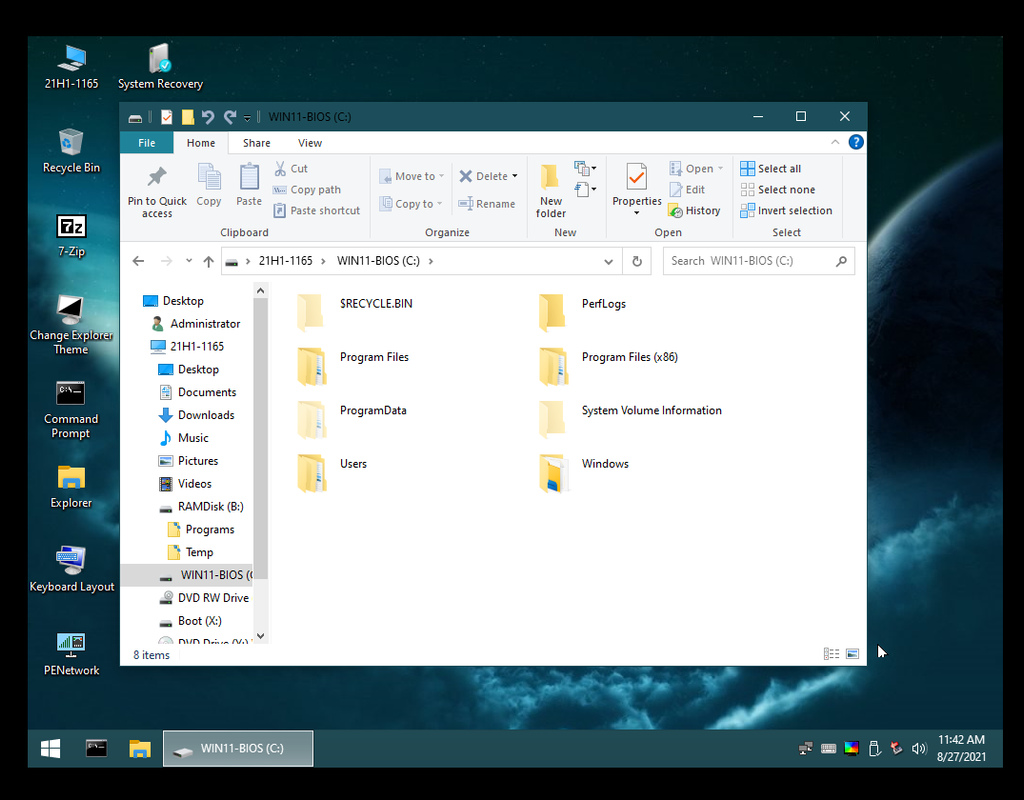Open New item dropdown in New group
Screen dimensions: 1024x800
click(585, 168)
